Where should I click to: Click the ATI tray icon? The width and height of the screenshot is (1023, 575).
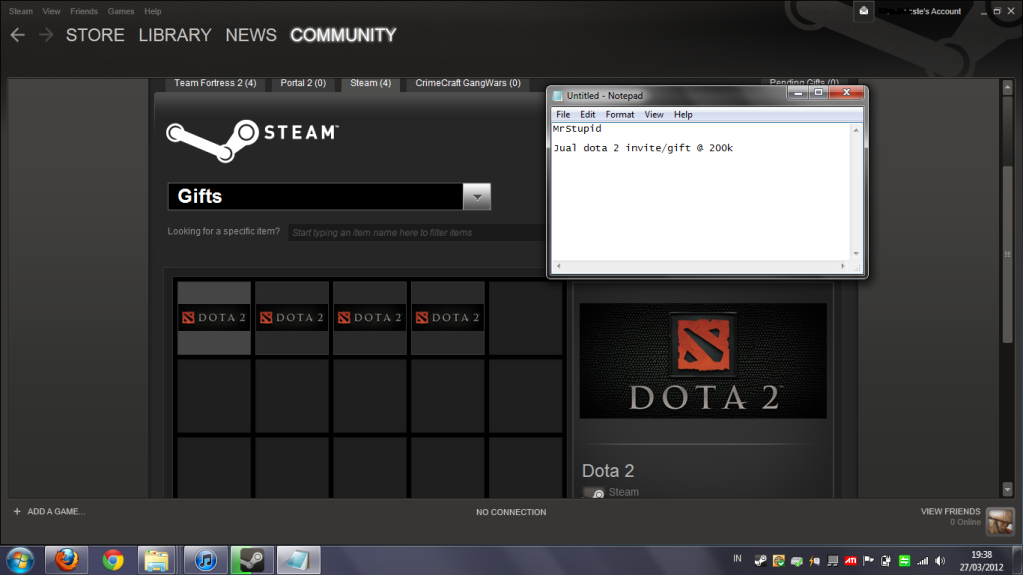click(x=851, y=561)
